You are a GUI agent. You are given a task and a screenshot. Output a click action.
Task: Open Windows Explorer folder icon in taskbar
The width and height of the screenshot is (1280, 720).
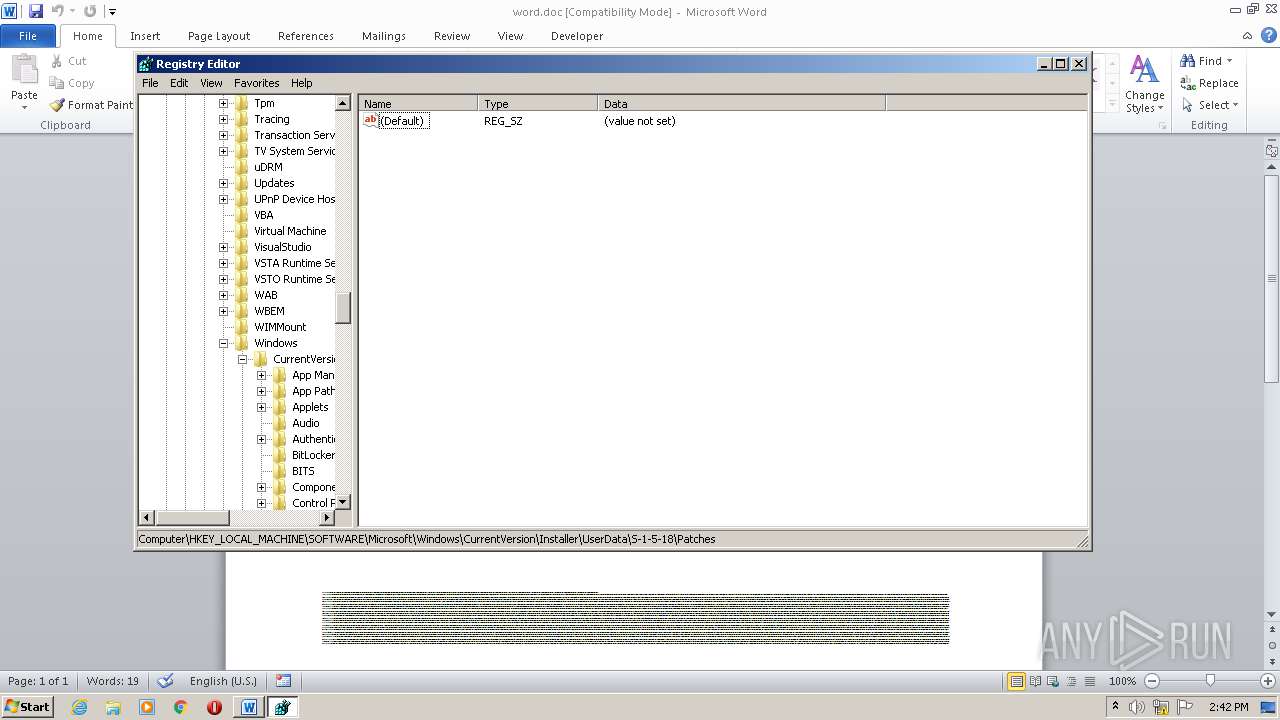[113, 707]
